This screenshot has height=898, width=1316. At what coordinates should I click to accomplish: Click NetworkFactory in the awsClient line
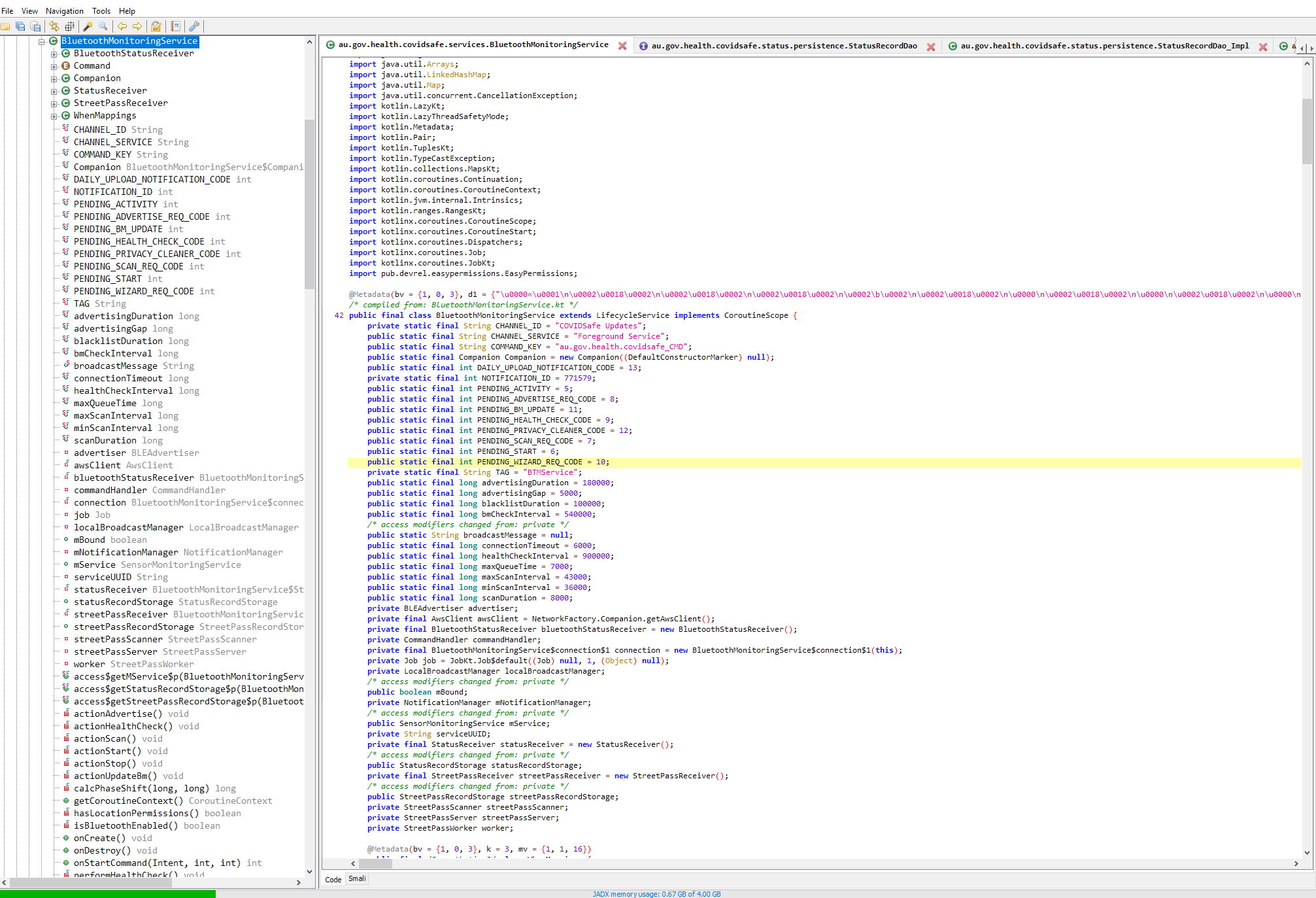pyautogui.click(x=564, y=619)
